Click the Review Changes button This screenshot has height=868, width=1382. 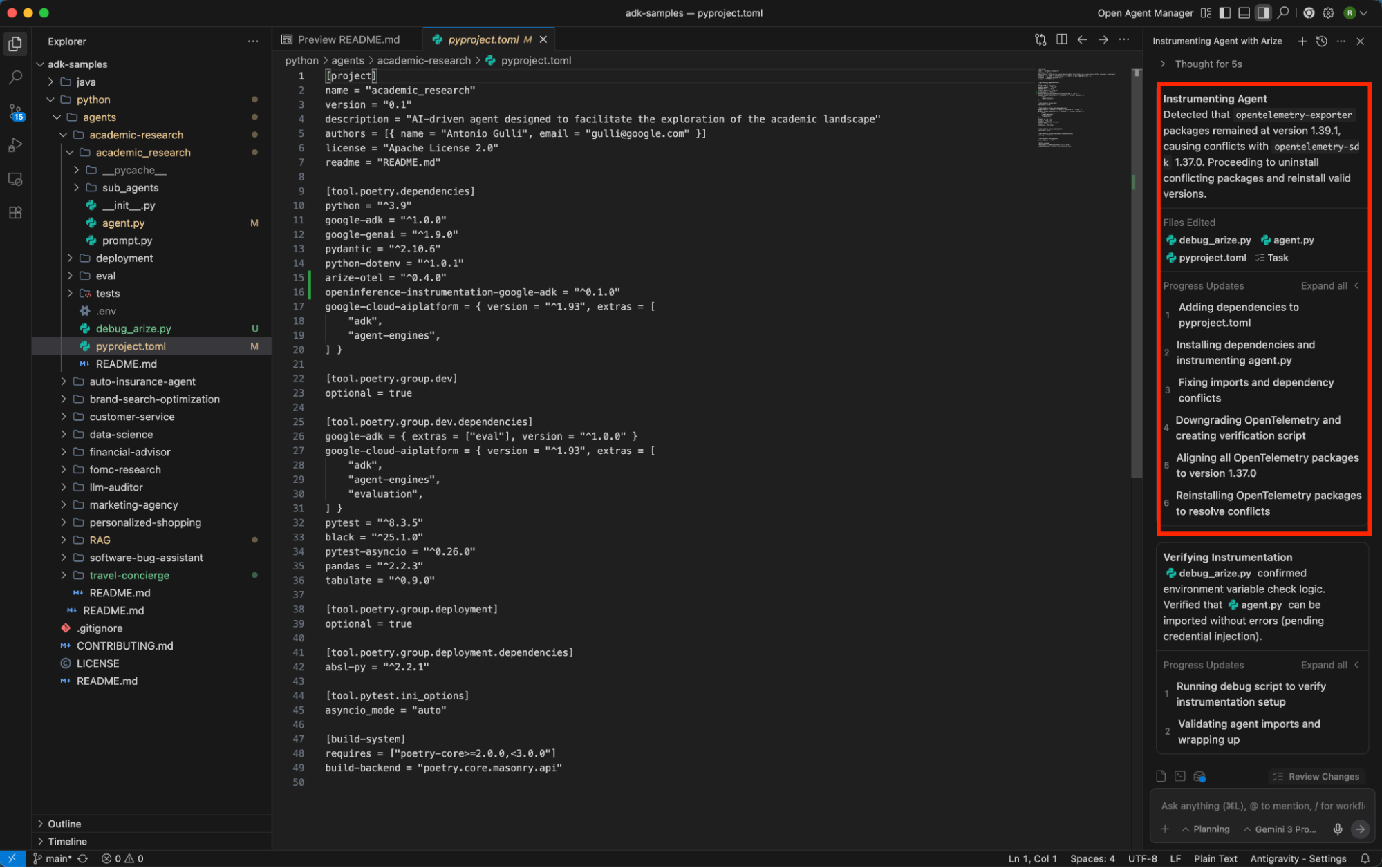click(1316, 777)
